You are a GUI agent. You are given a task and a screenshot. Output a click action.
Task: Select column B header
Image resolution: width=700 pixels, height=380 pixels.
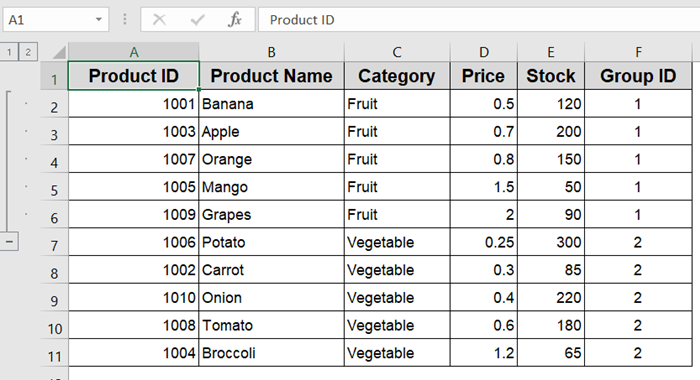(x=271, y=52)
